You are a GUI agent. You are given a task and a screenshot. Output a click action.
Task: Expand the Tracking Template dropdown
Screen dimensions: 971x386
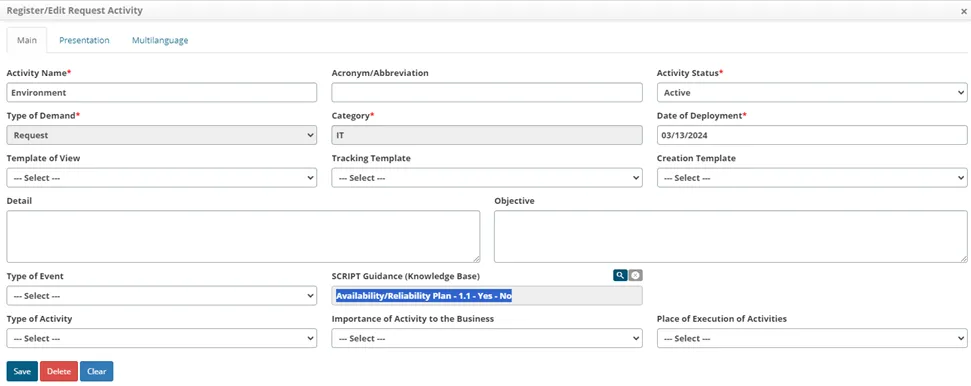487,178
